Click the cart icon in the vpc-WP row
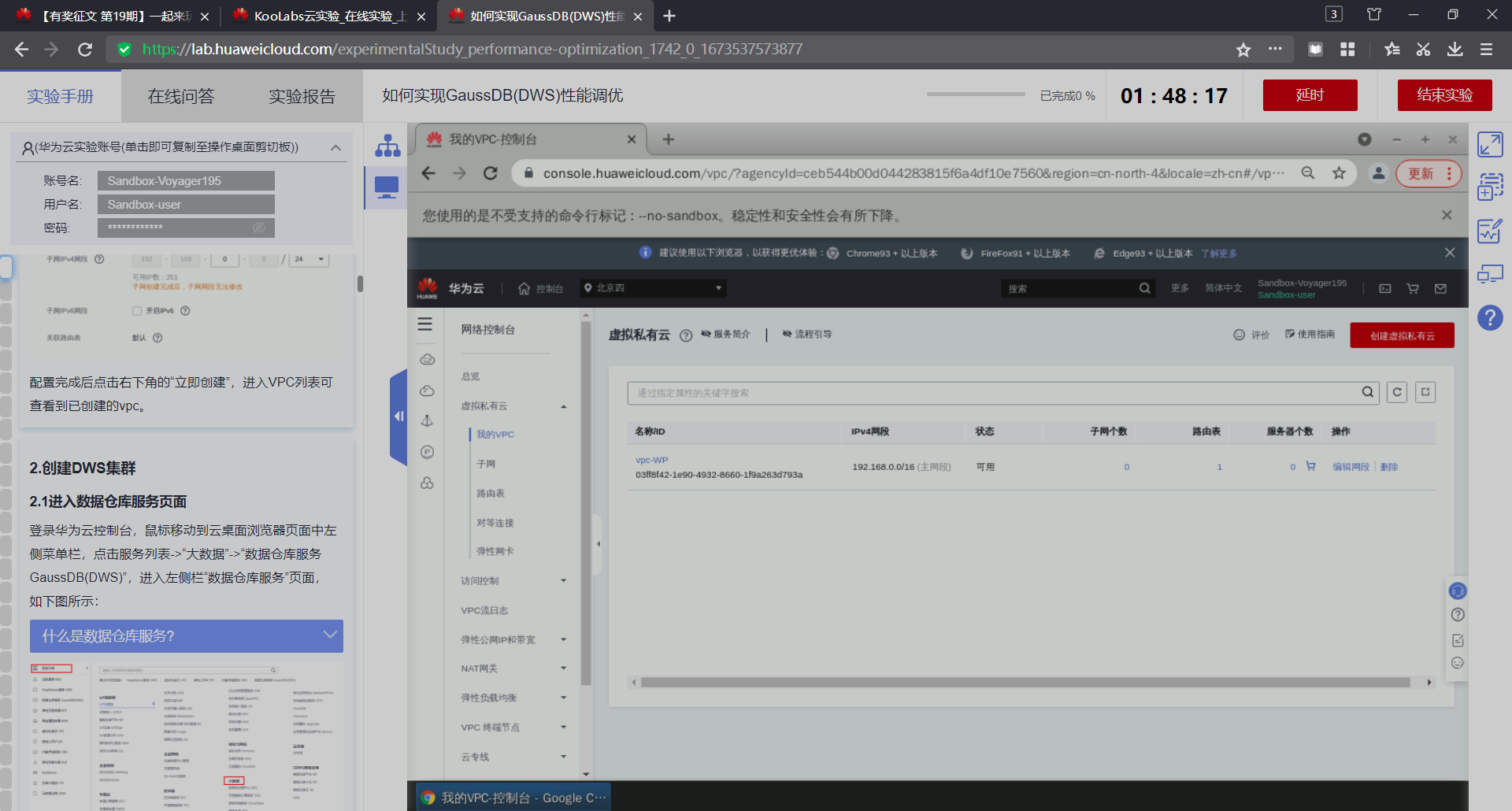 (1310, 466)
